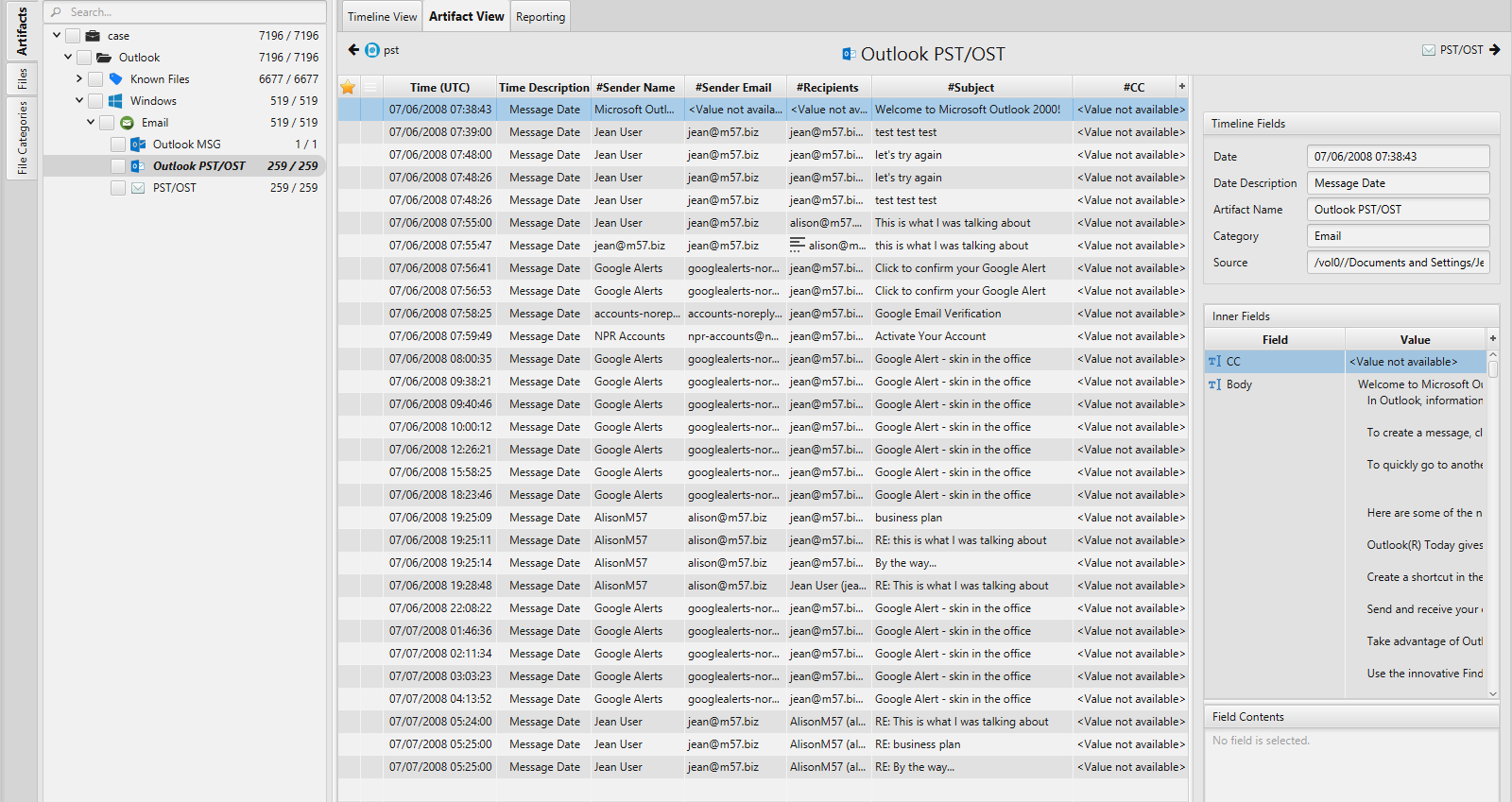Click the Outlook MSG icon in tree
1512x802 pixels.
(138, 145)
